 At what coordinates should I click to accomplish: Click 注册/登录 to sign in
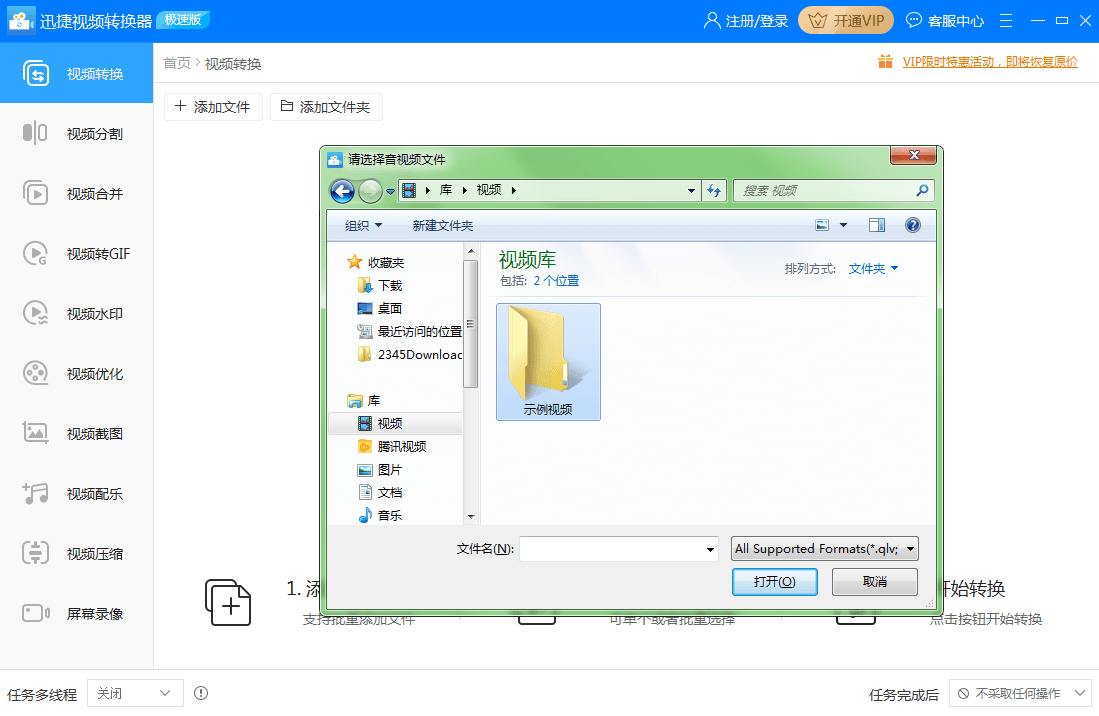pyautogui.click(x=746, y=21)
